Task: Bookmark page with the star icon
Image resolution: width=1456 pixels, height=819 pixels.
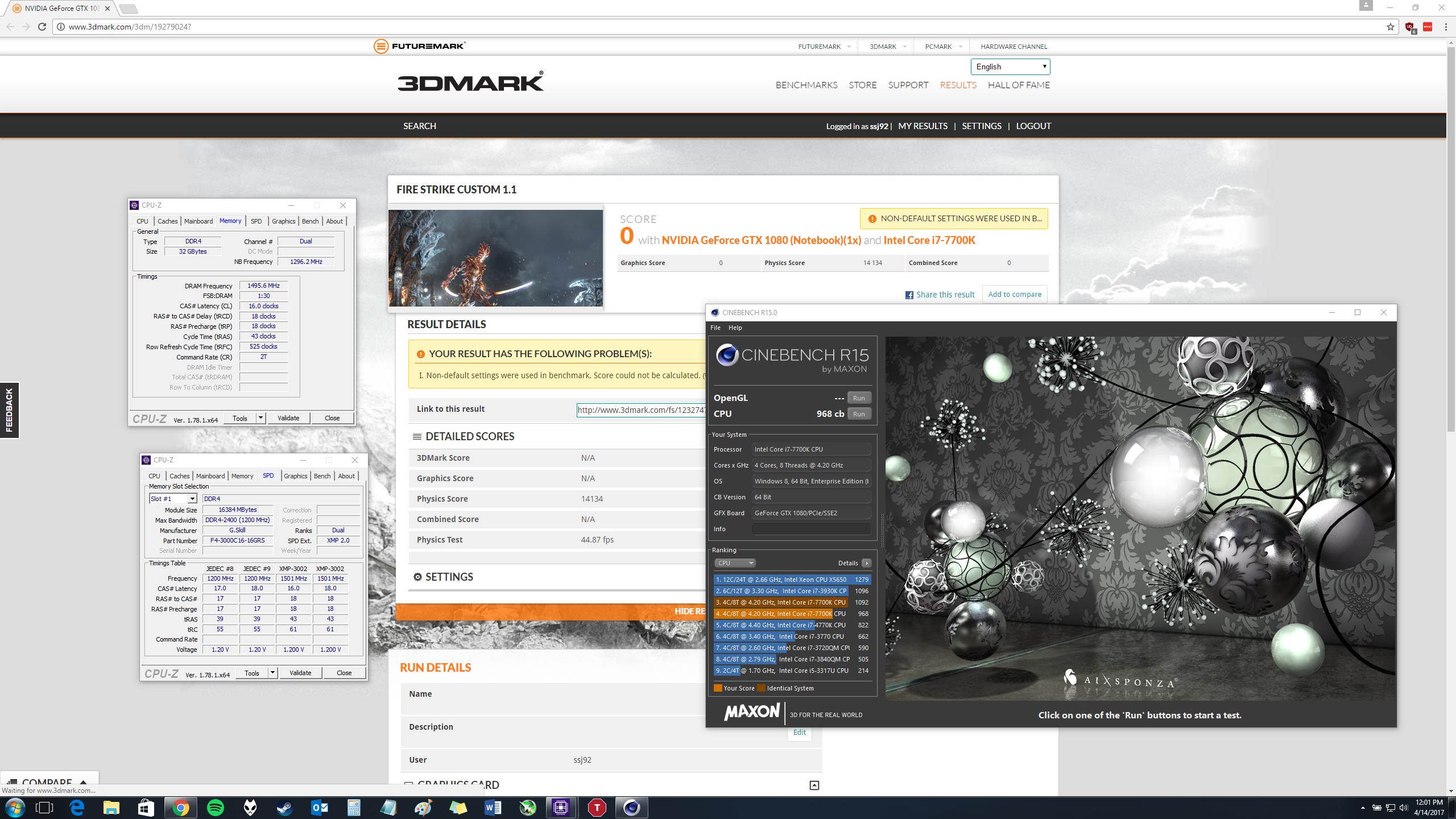Action: coord(1390,27)
